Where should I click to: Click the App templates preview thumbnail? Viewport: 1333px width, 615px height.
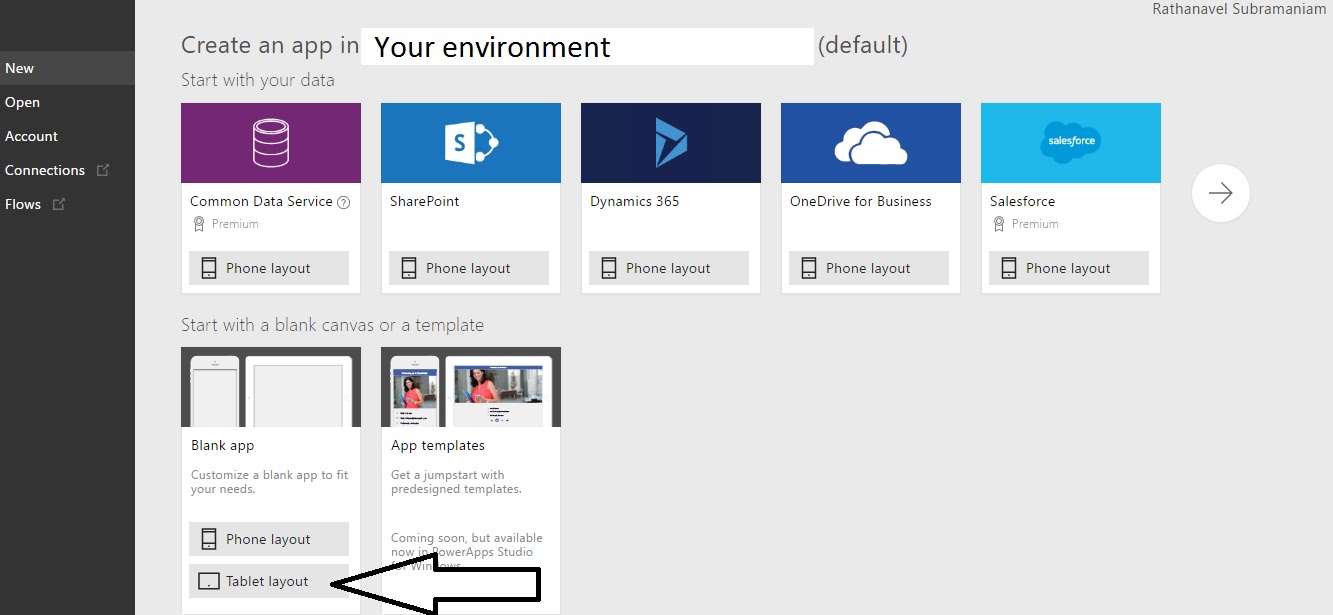[x=471, y=387]
